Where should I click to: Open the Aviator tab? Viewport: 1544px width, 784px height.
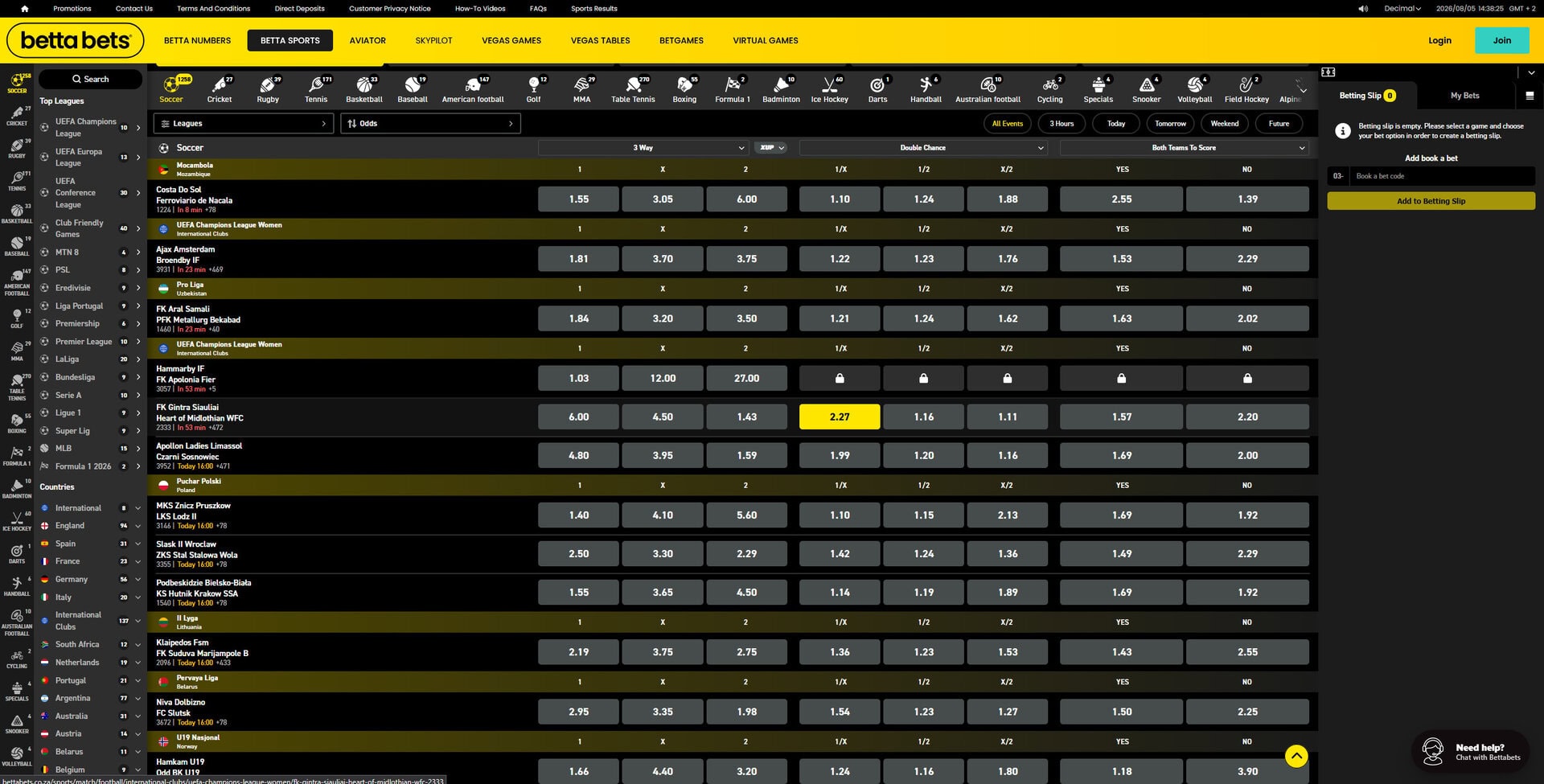(x=368, y=40)
